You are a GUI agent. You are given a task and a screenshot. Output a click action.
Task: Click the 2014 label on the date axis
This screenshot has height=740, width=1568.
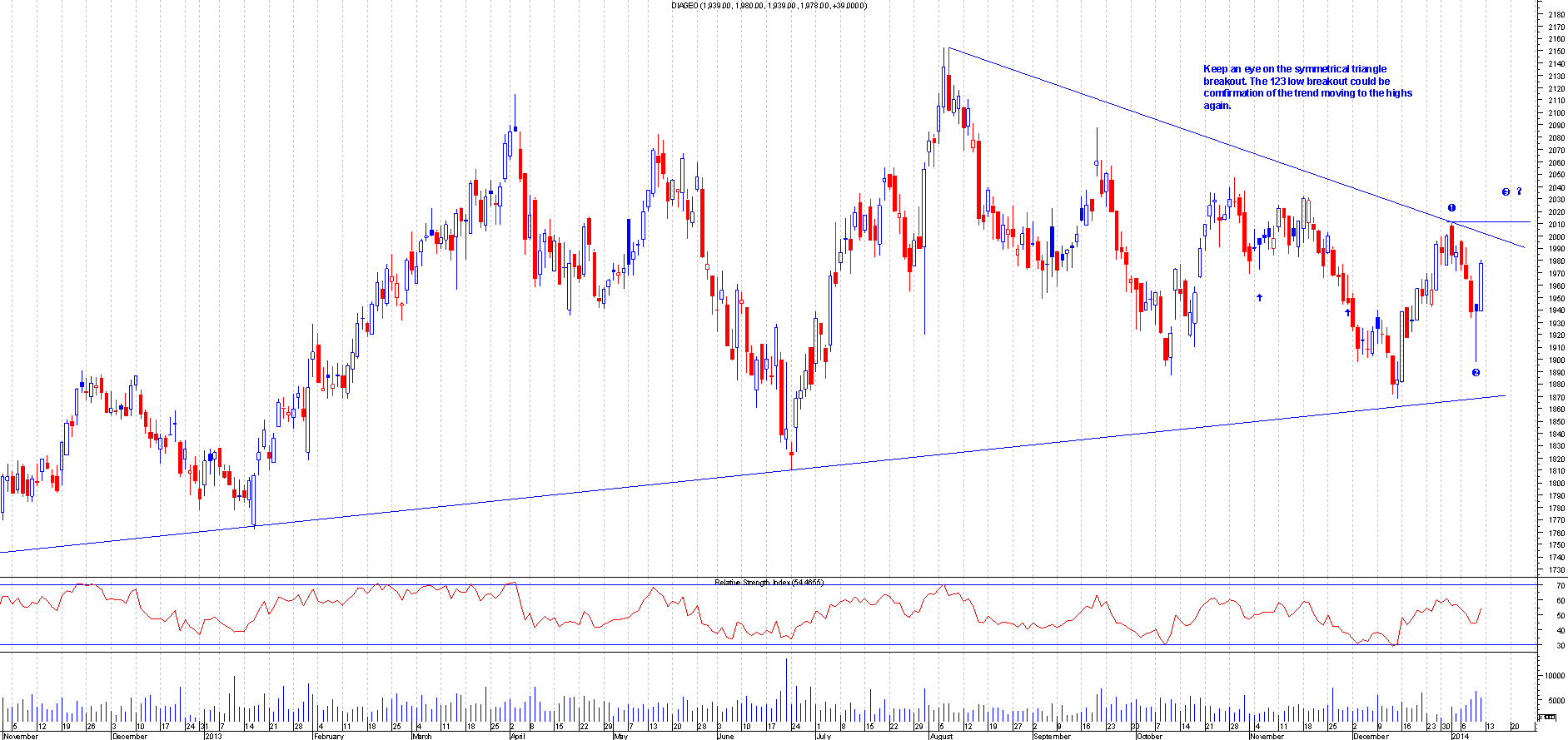tap(1461, 736)
